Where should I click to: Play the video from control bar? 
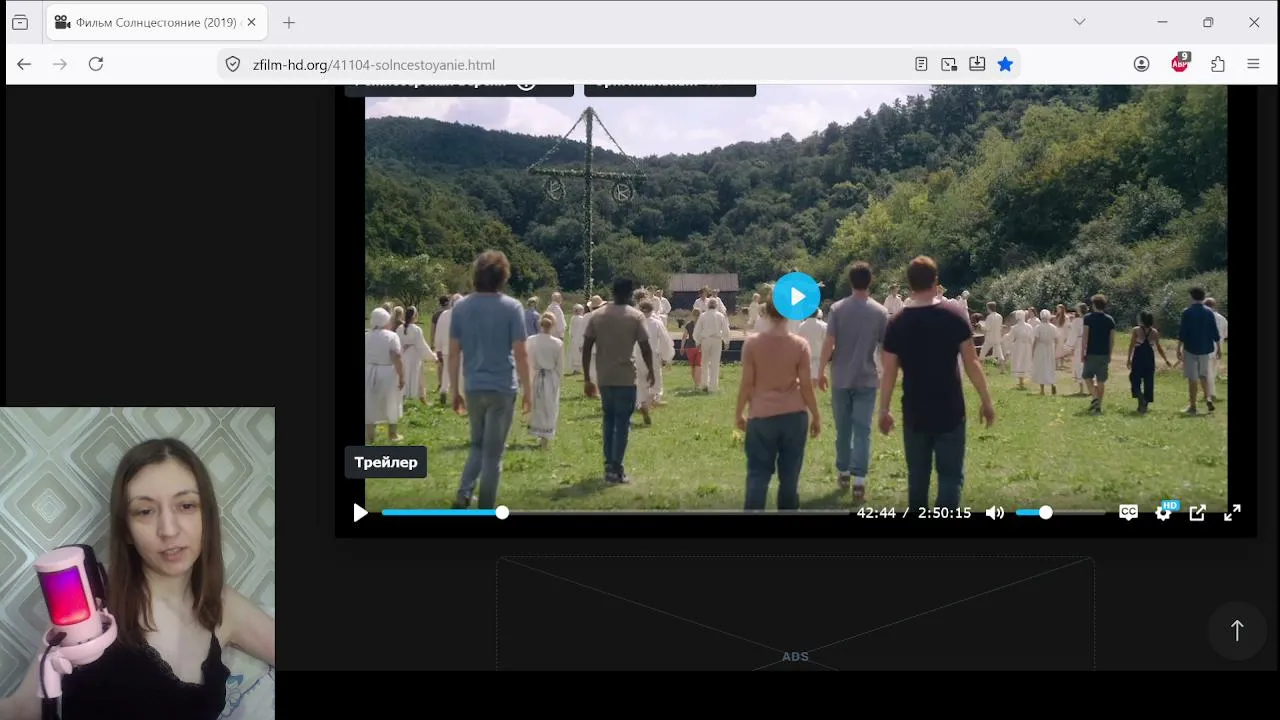pyautogui.click(x=360, y=513)
